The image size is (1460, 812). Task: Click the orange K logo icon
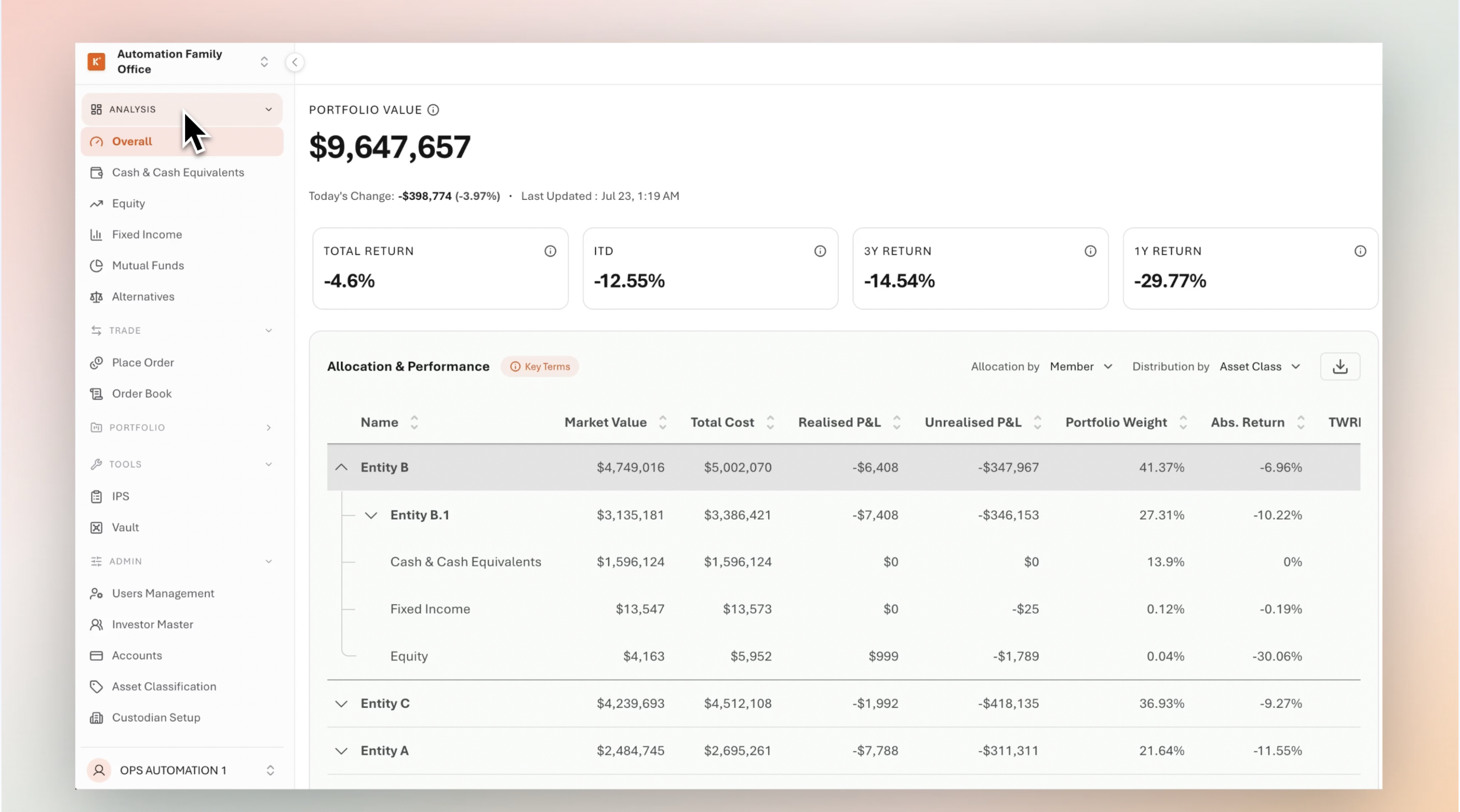96,62
